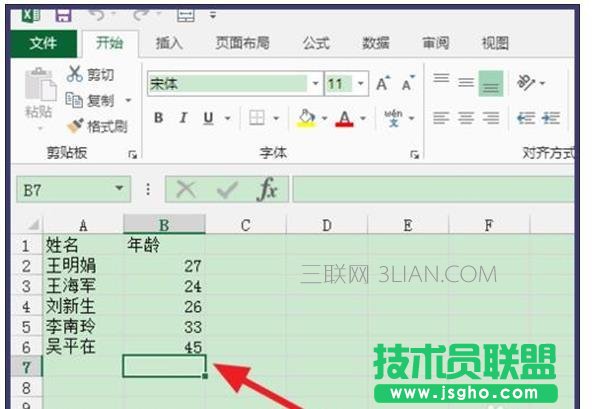The width and height of the screenshot is (601, 409).
Task: Click Decrease Indent icon
Action: click(x=526, y=118)
